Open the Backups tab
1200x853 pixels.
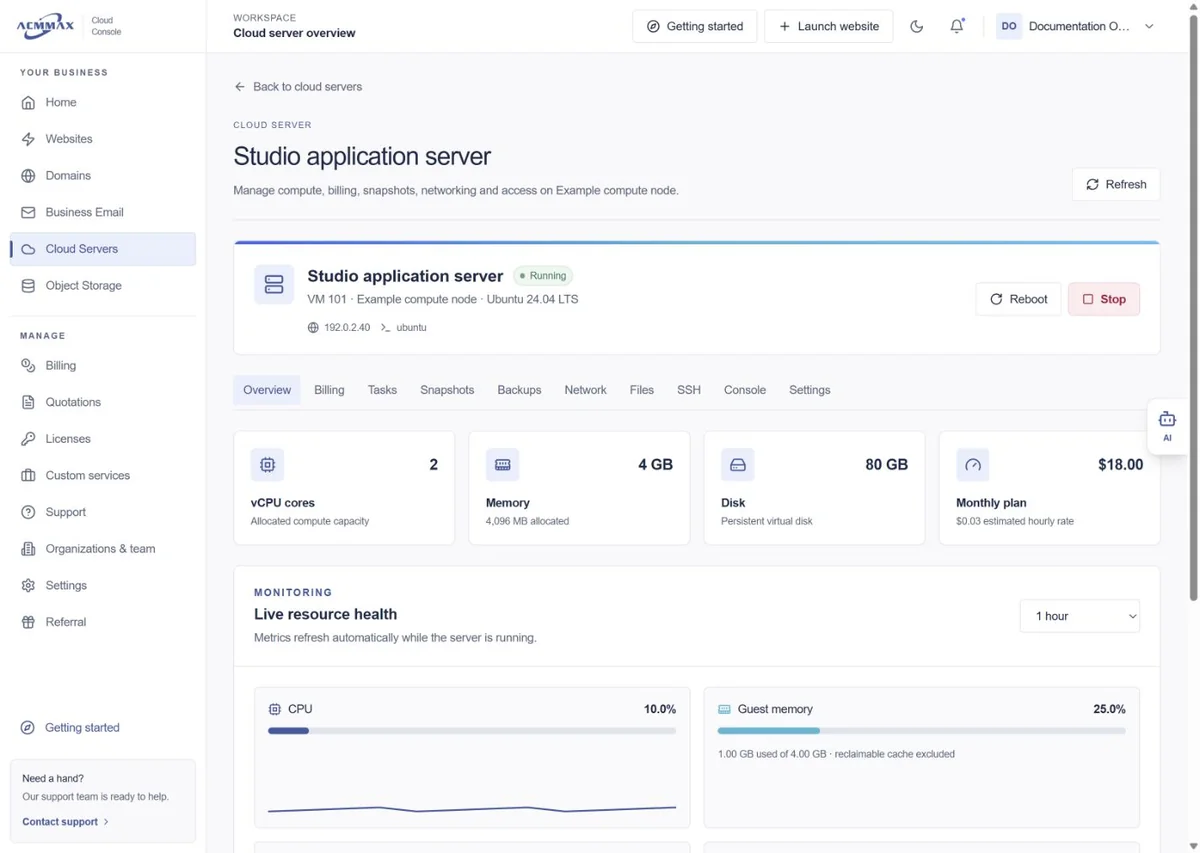(519, 390)
